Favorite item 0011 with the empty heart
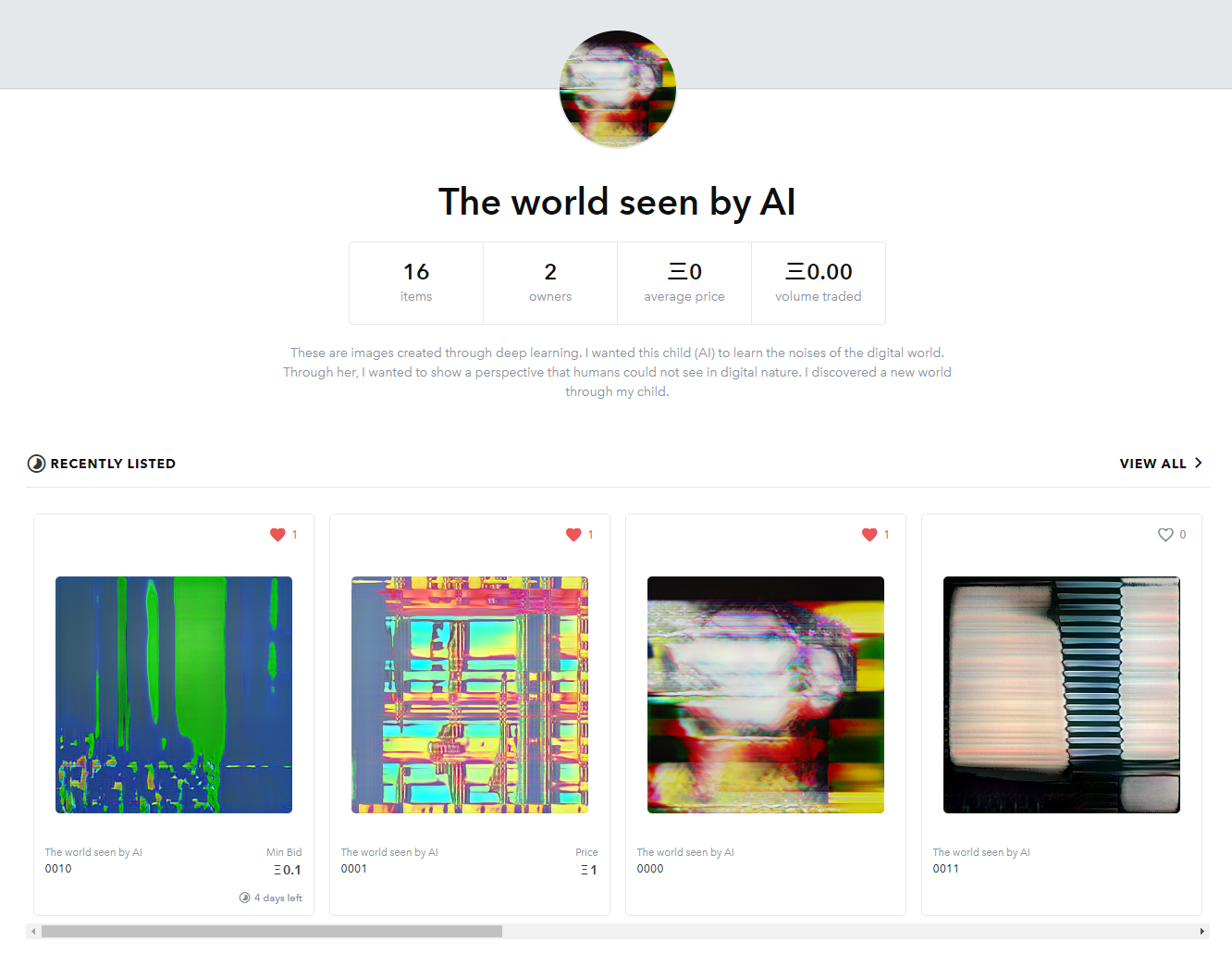Screen dimensions: 1232x954 pos(1165,535)
